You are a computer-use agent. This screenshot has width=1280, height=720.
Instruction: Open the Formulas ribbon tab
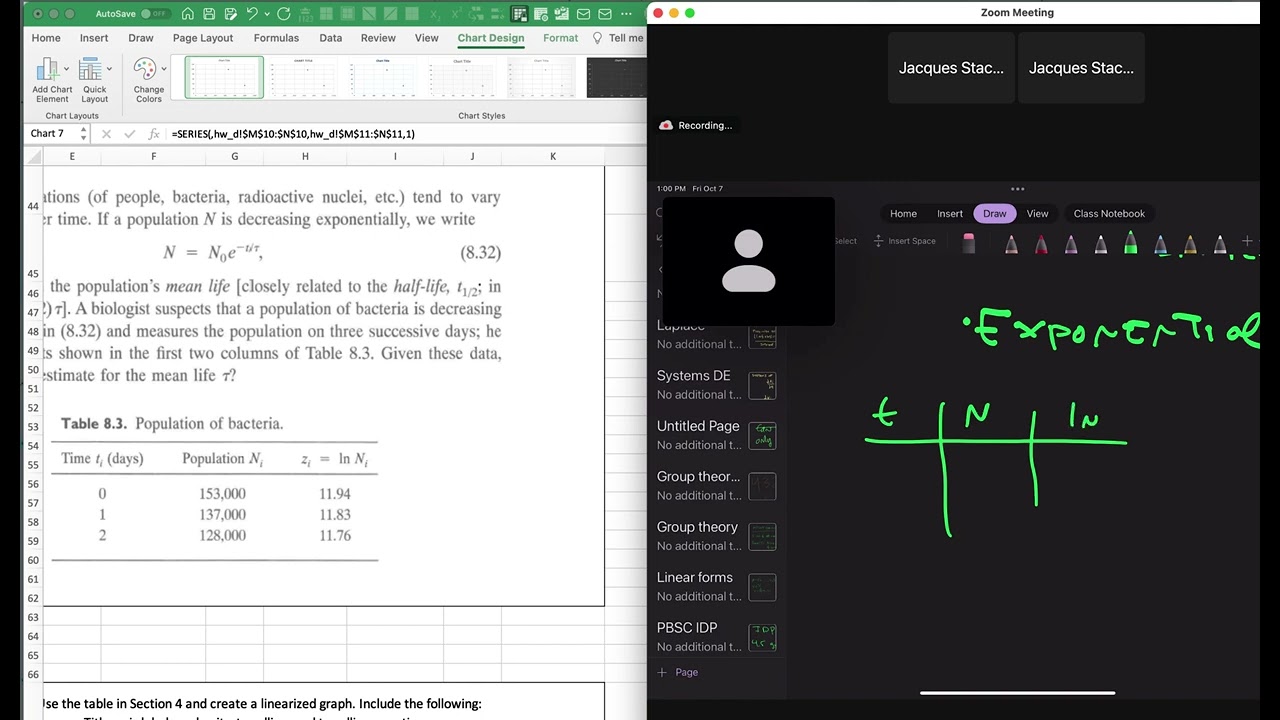pos(276,38)
